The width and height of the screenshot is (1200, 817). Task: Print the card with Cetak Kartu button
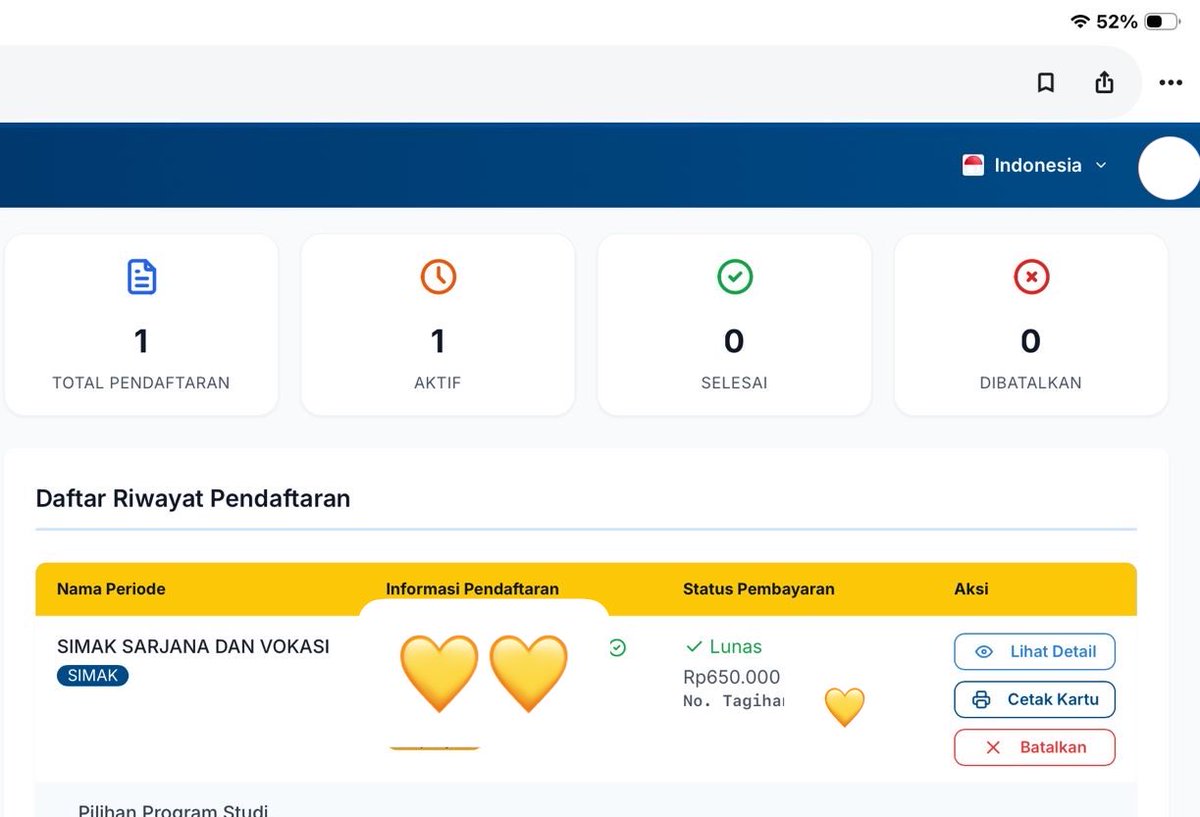pos(1035,699)
